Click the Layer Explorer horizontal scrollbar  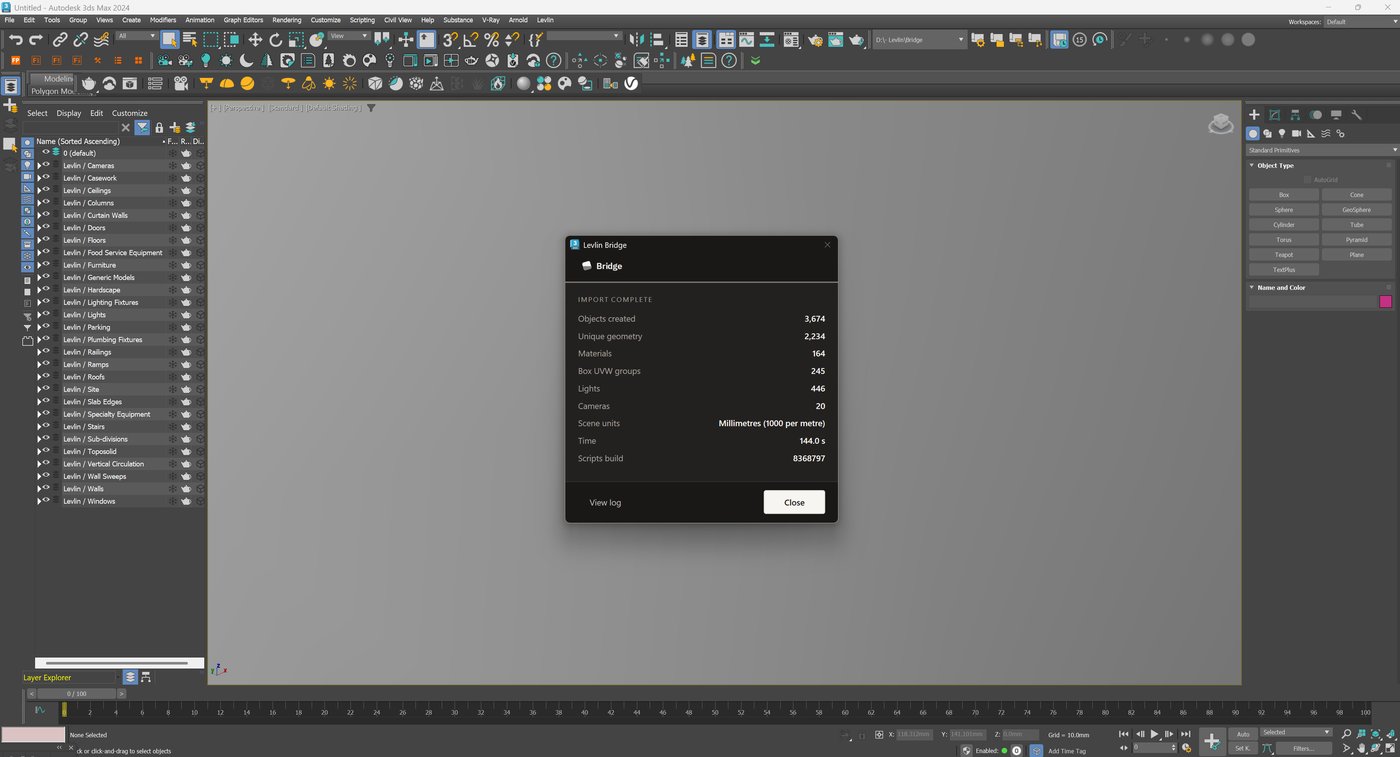[x=117, y=663]
